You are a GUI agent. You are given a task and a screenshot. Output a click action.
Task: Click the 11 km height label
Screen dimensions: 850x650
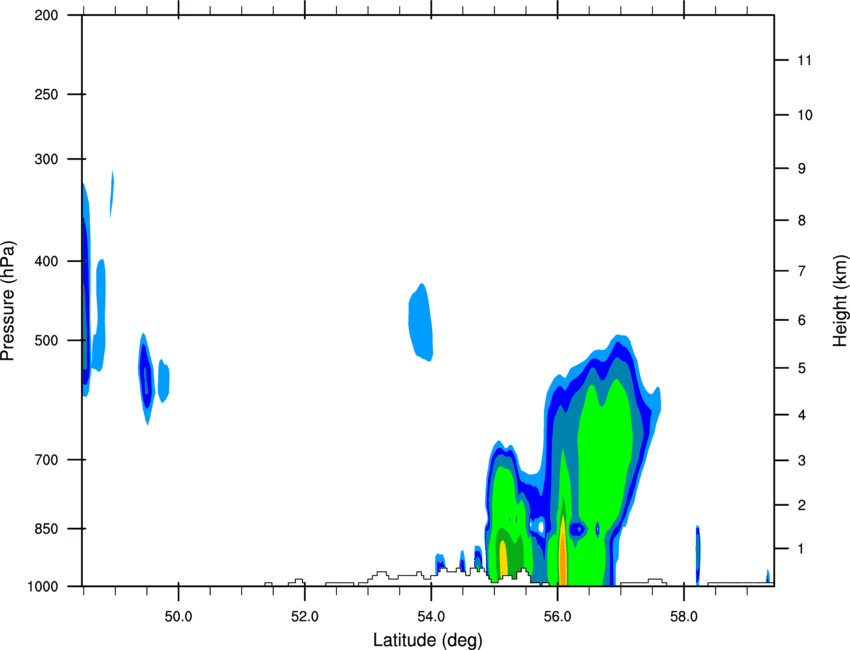[x=805, y=60]
